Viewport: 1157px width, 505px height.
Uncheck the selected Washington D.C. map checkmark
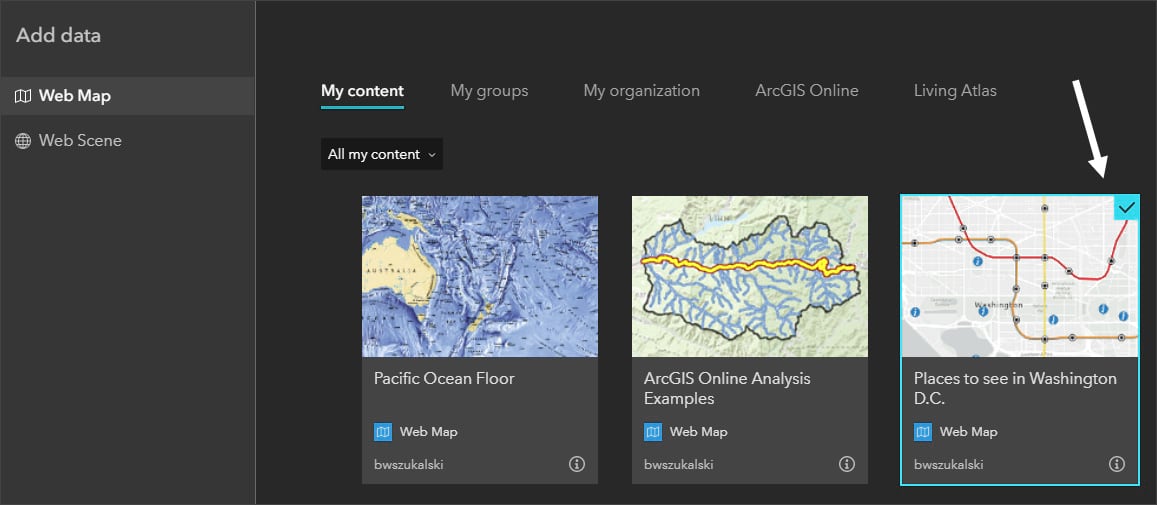pos(1127,207)
